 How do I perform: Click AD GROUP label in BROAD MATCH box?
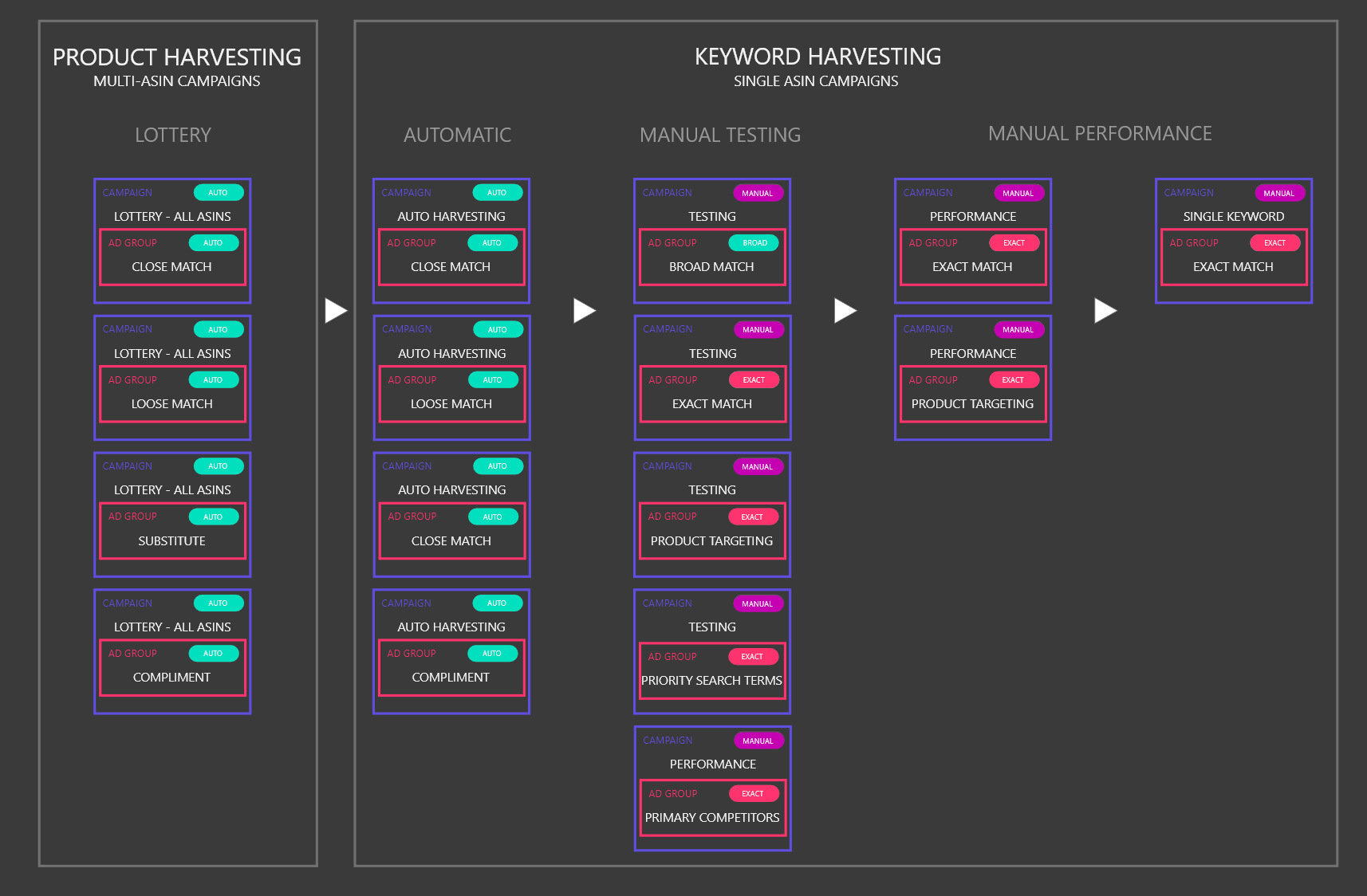tap(672, 242)
